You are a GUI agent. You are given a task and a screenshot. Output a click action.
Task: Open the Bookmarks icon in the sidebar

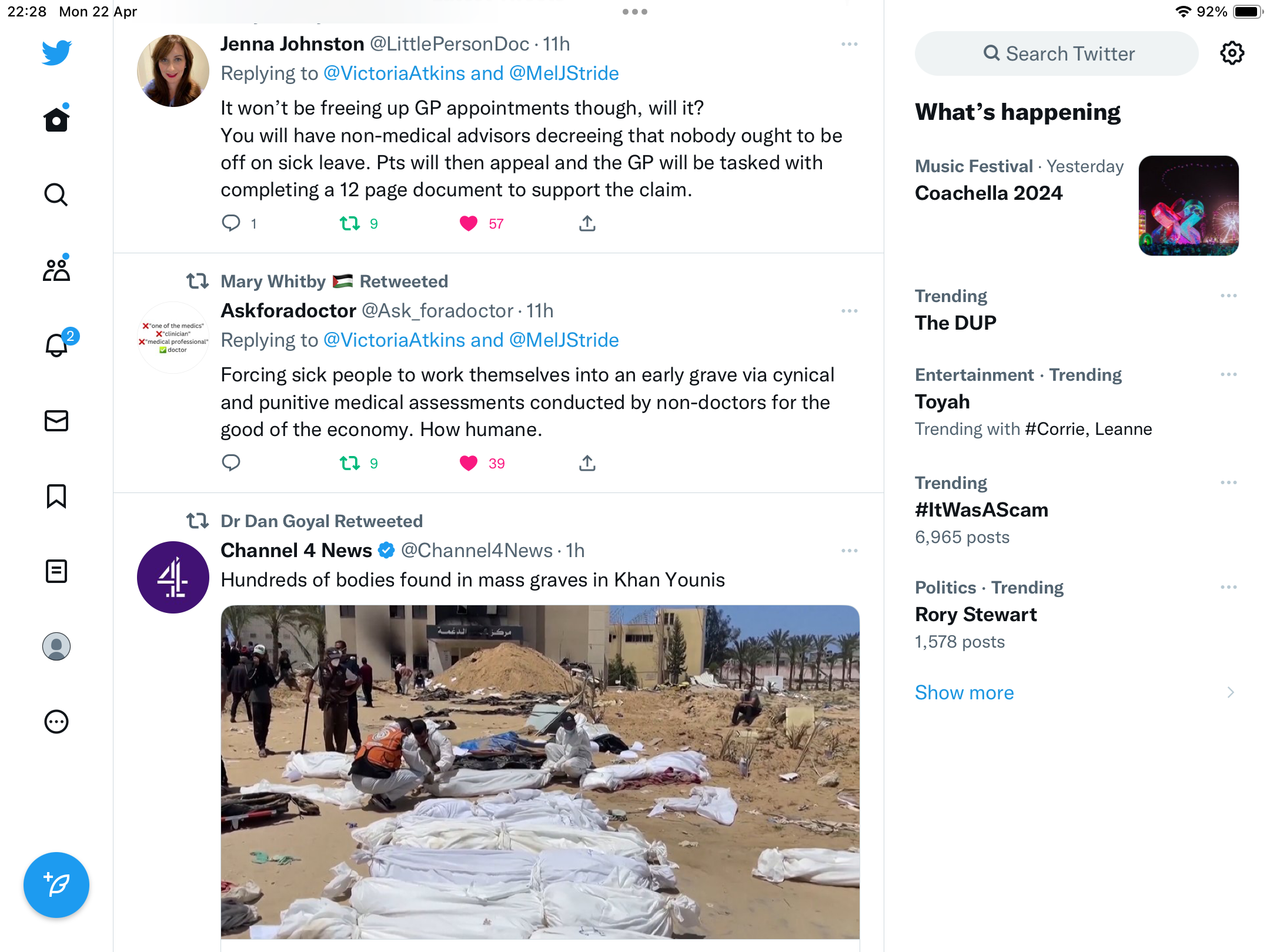pos(56,496)
